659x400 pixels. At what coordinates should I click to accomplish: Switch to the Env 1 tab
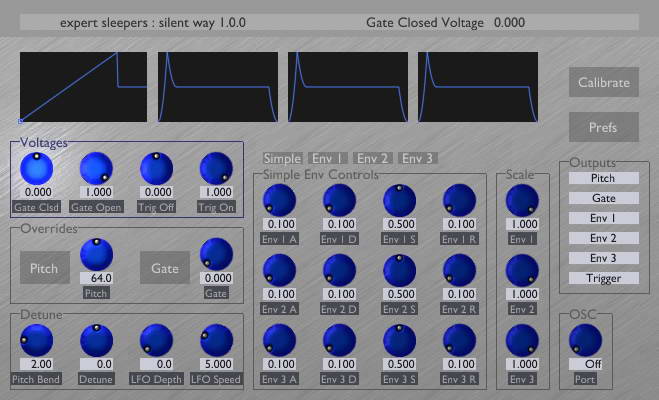click(327, 158)
